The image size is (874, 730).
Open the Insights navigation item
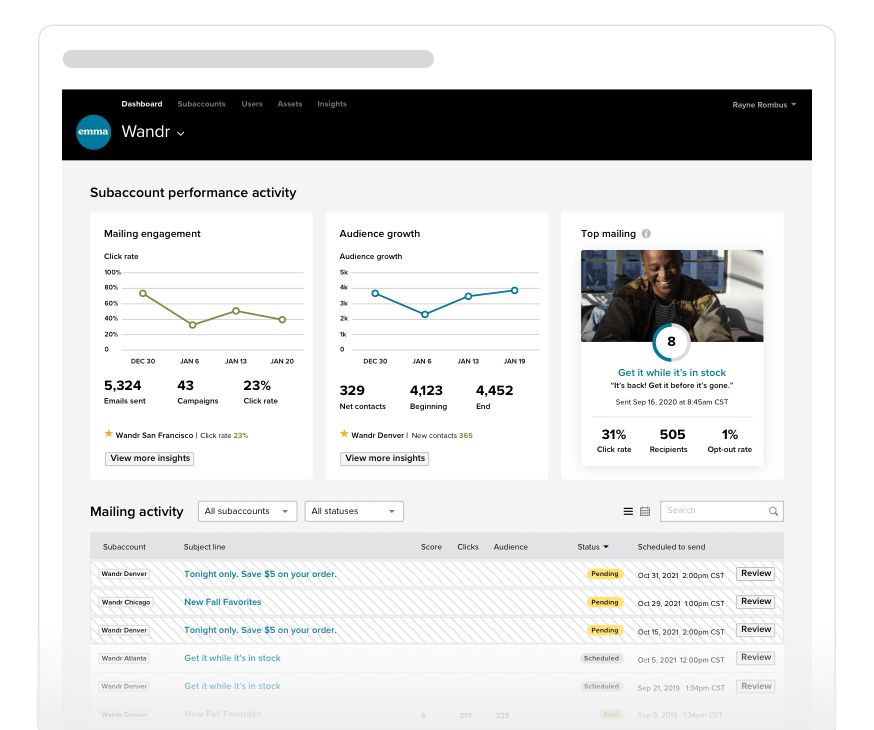tap(332, 103)
